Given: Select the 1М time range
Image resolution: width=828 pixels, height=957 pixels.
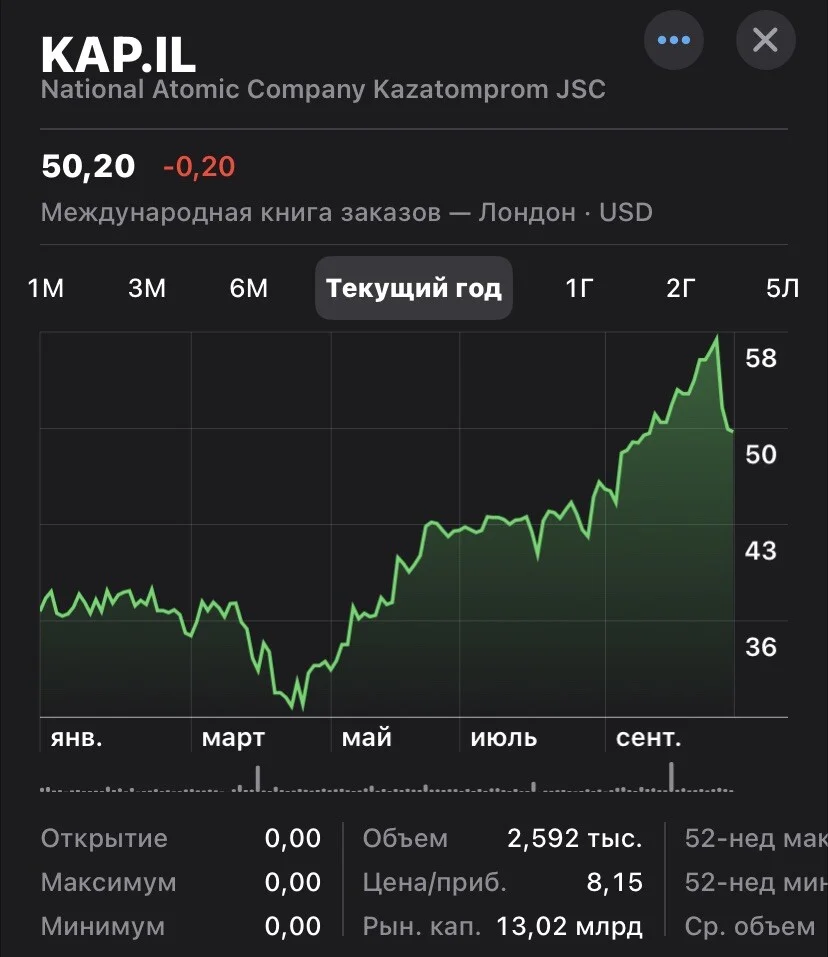Looking at the screenshot, I should coord(46,288).
